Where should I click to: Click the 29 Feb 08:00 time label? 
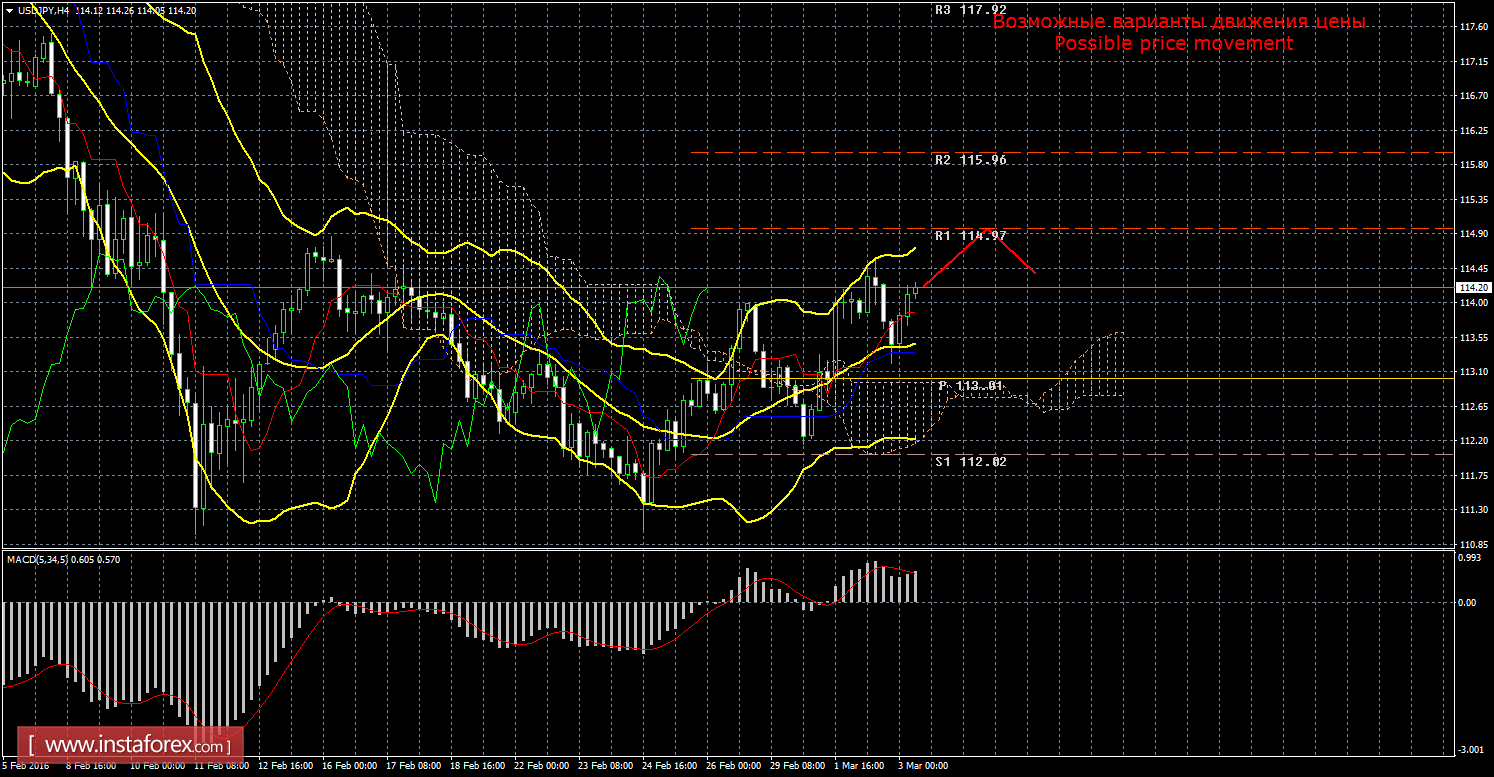799,767
